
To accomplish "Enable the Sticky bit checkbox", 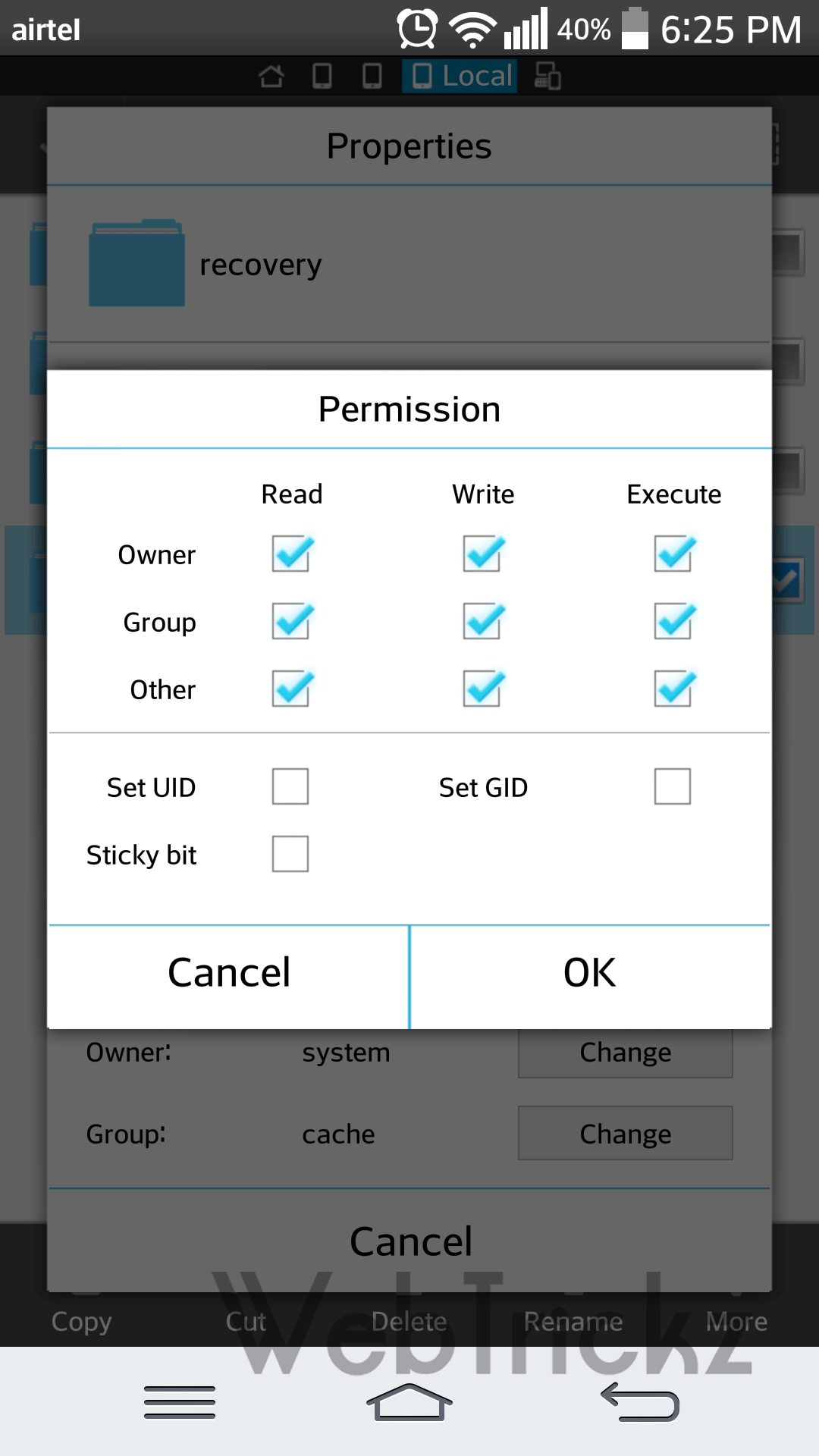I will 290,854.
